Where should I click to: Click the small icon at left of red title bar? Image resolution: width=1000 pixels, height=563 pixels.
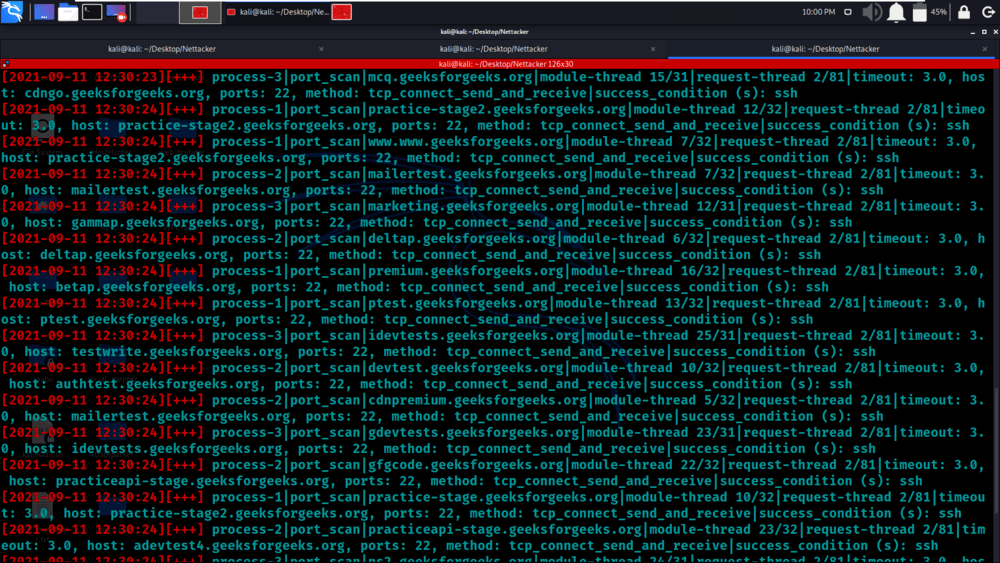point(5,64)
